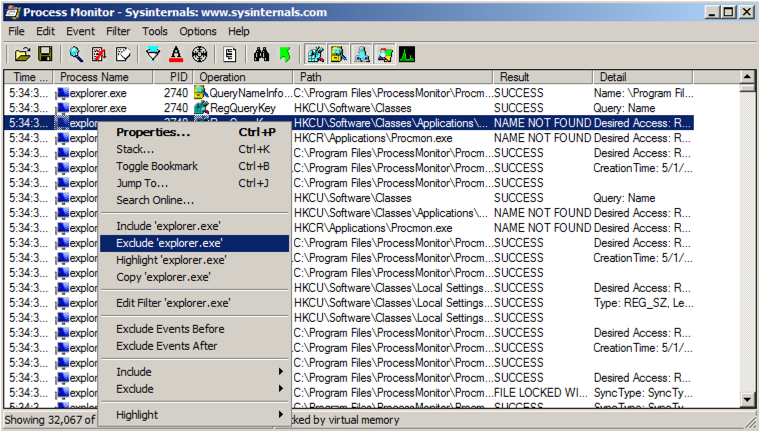Image resolution: width=759 pixels, height=431 pixels.
Task: Toggle the Capture magnifier icon
Action: tap(76, 54)
